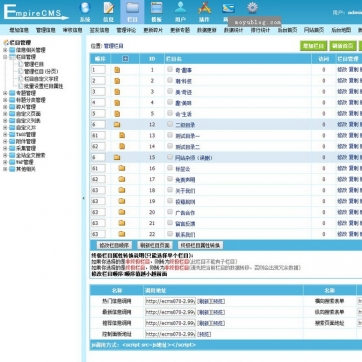The width and height of the screenshot is (362, 362).
Task: Check the checkbox for 测试目录一 (ID 13)
Action: (x=170, y=135)
